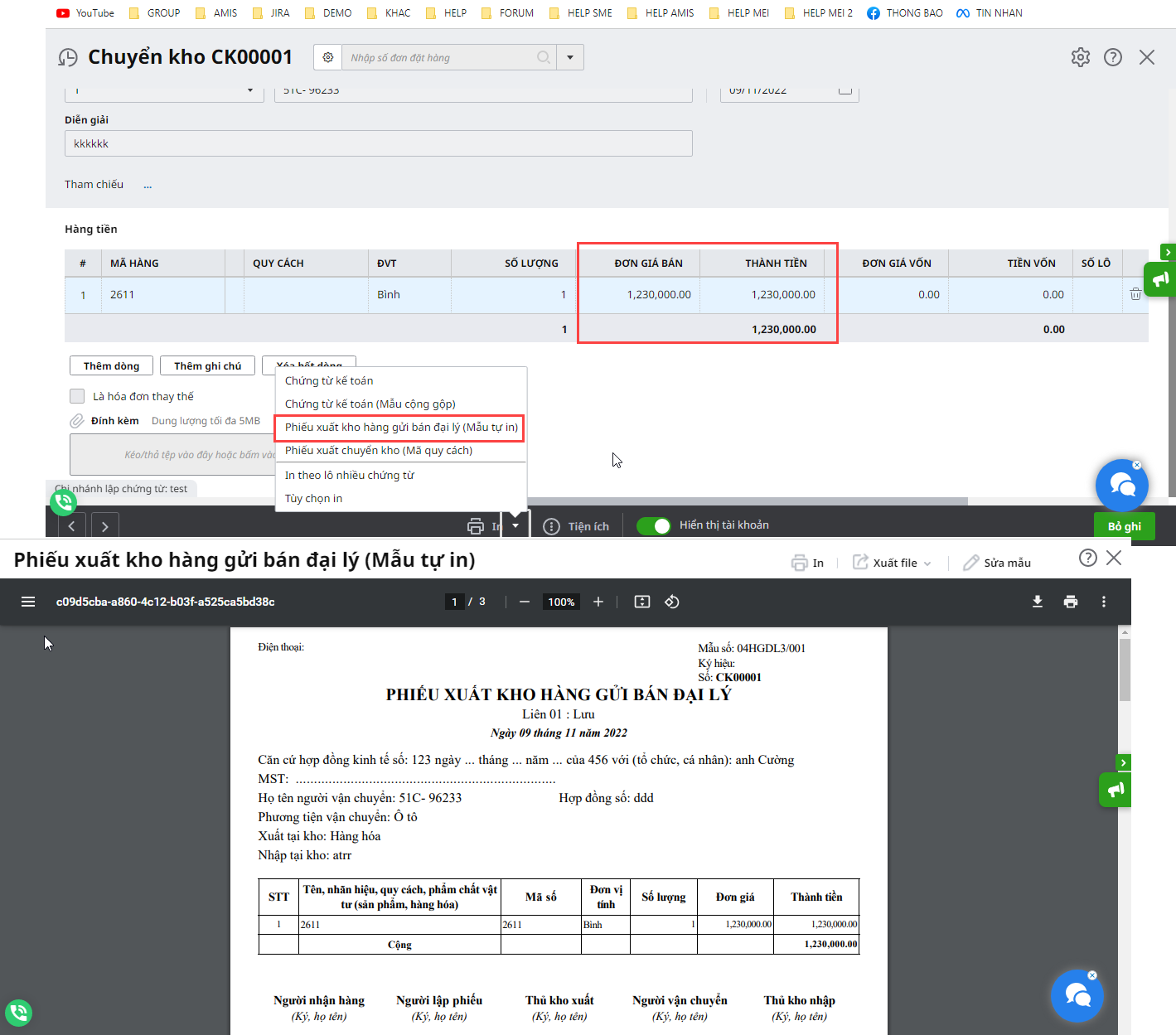Click Thêm ghi chú button

click(208, 365)
